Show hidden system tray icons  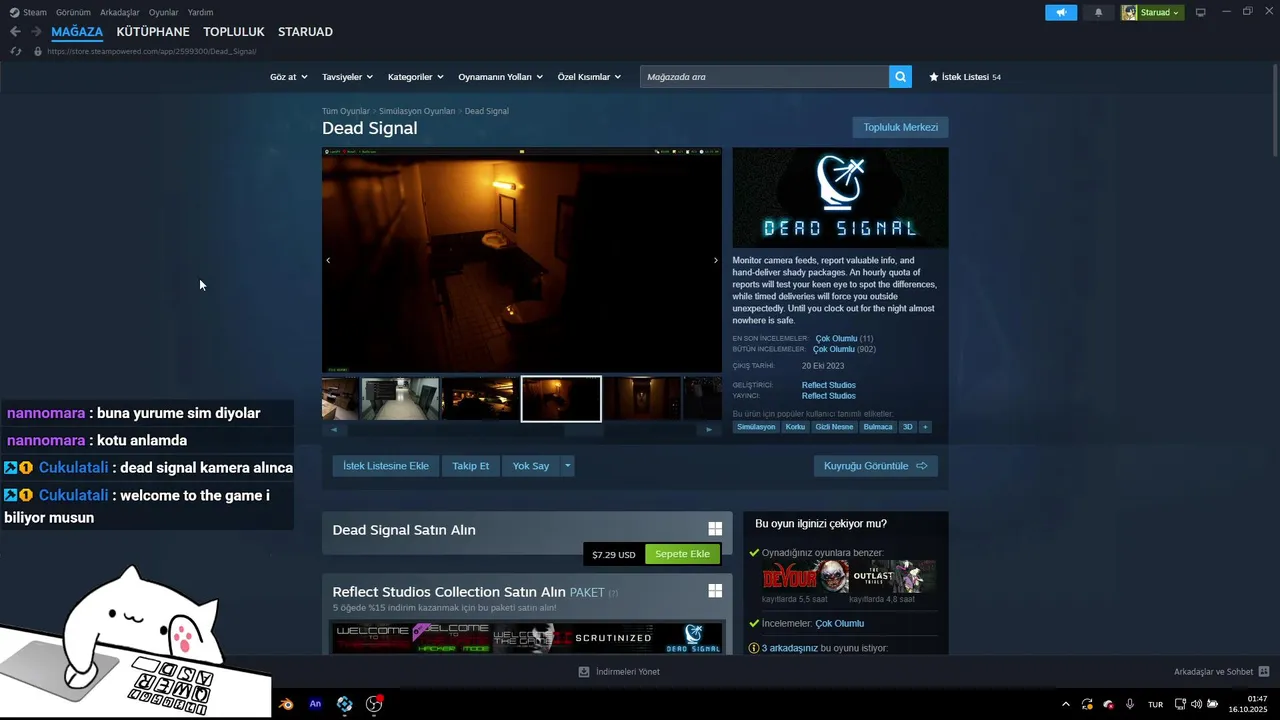[1065, 704]
